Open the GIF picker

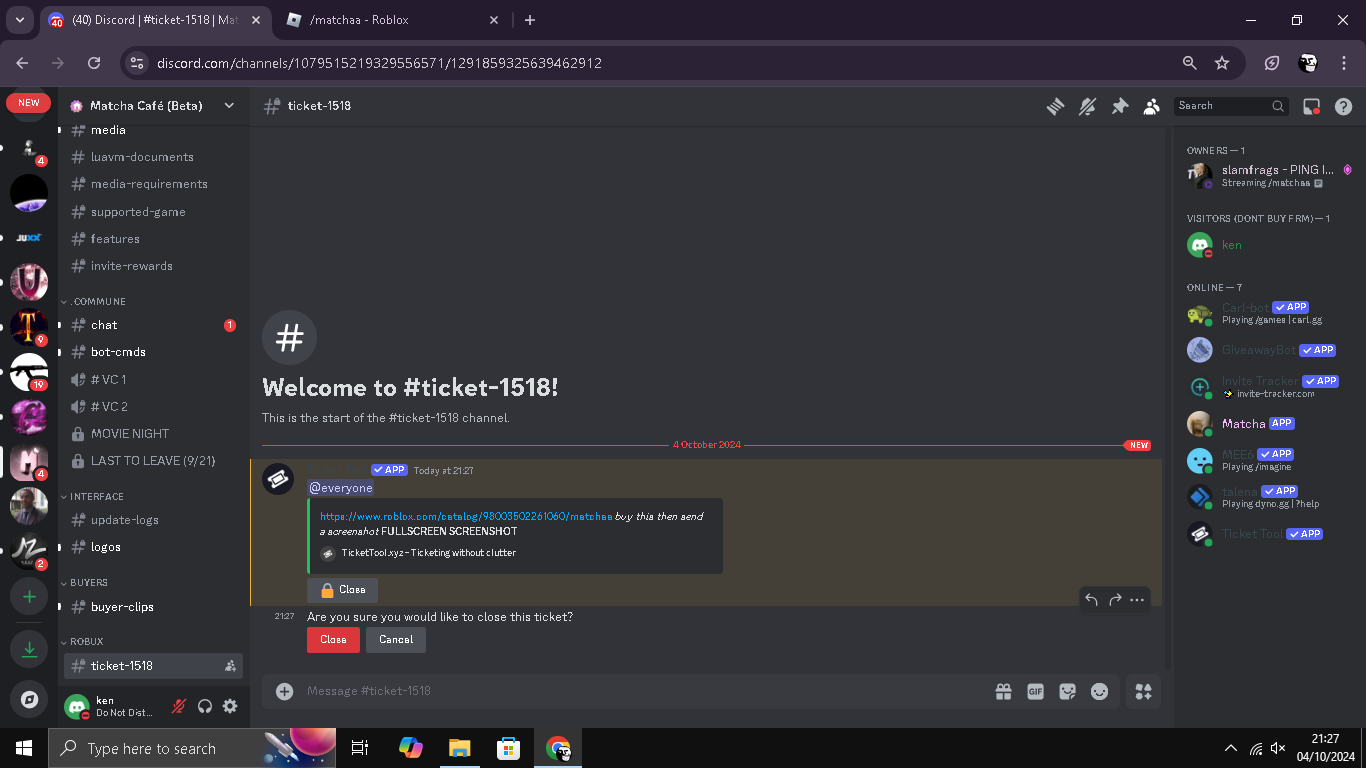pos(1035,691)
